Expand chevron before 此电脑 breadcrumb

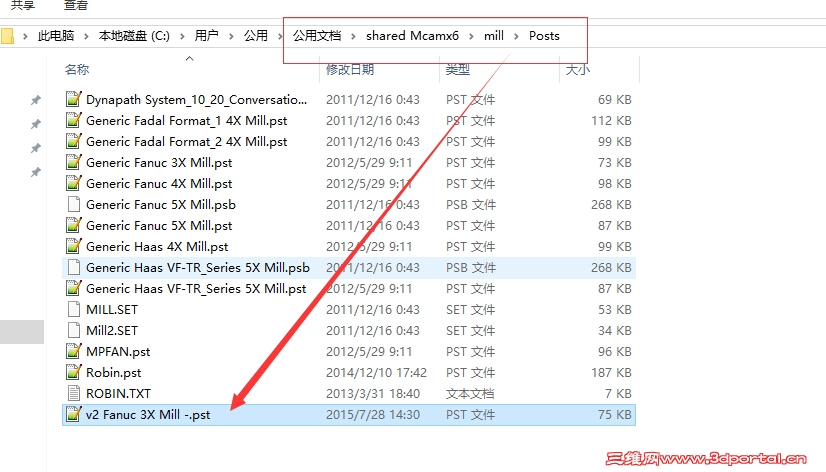pyautogui.click(x=25, y=36)
